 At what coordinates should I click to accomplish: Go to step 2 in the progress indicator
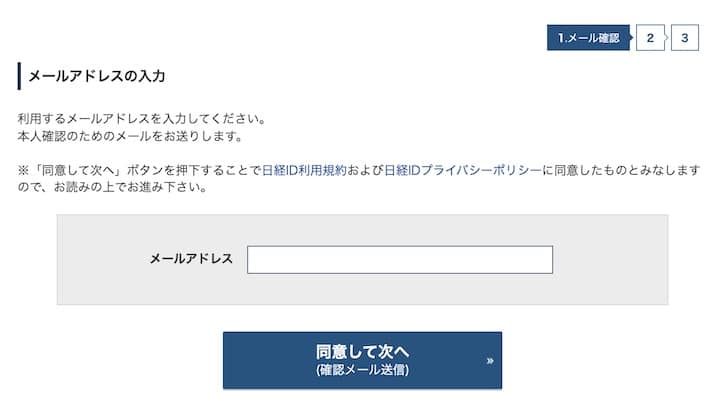(650, 38)
